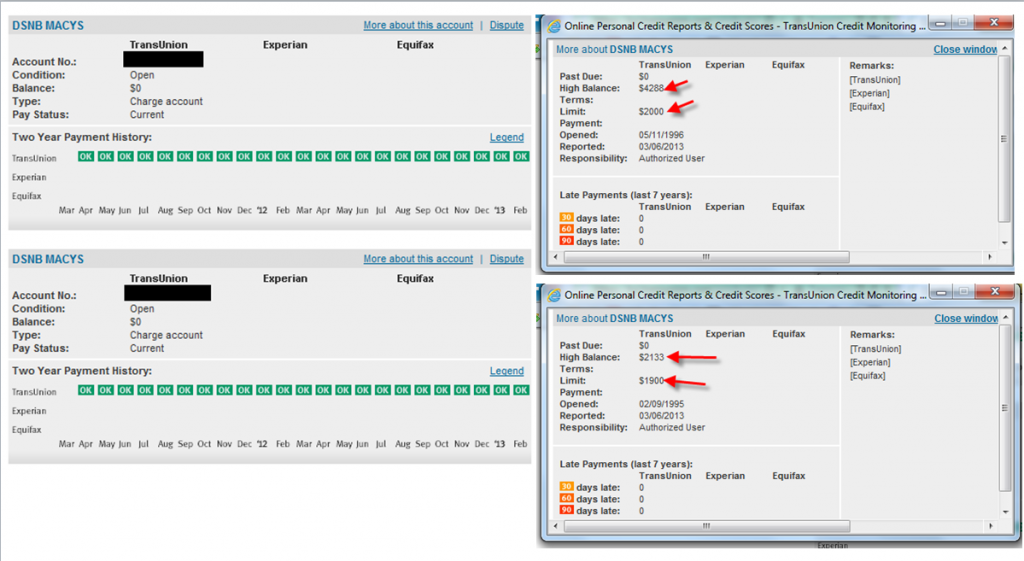Open 'More about this account' for the first DSNB MACYS
Image resolution: width=1024 pixels, height=561 pixels.
(x=418, y=25)
